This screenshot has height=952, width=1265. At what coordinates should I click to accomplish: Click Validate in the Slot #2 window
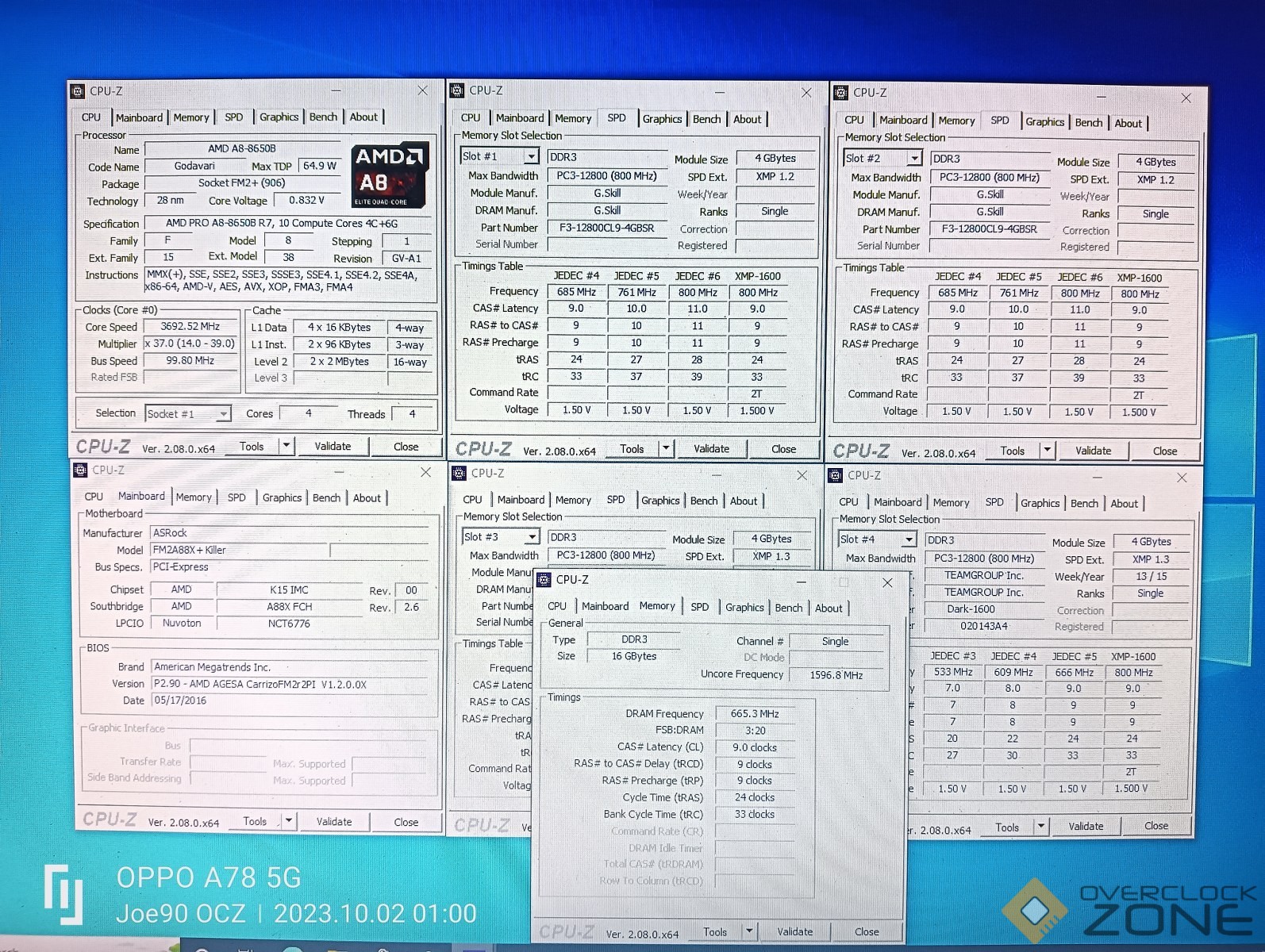(1093, 451)
